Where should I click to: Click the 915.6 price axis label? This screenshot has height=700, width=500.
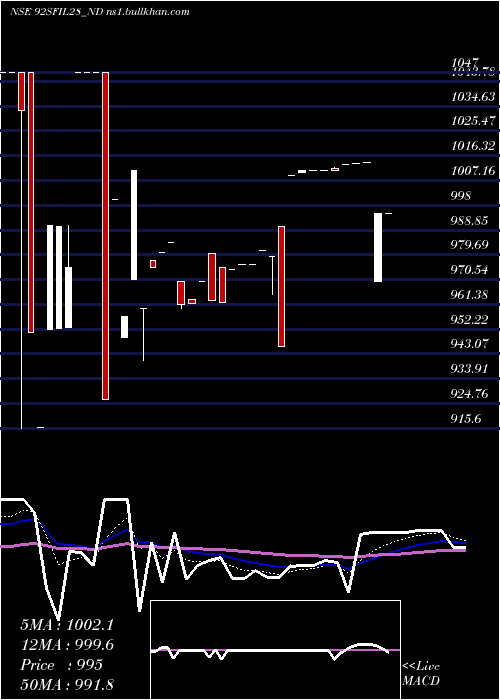(x=466, y=419)
